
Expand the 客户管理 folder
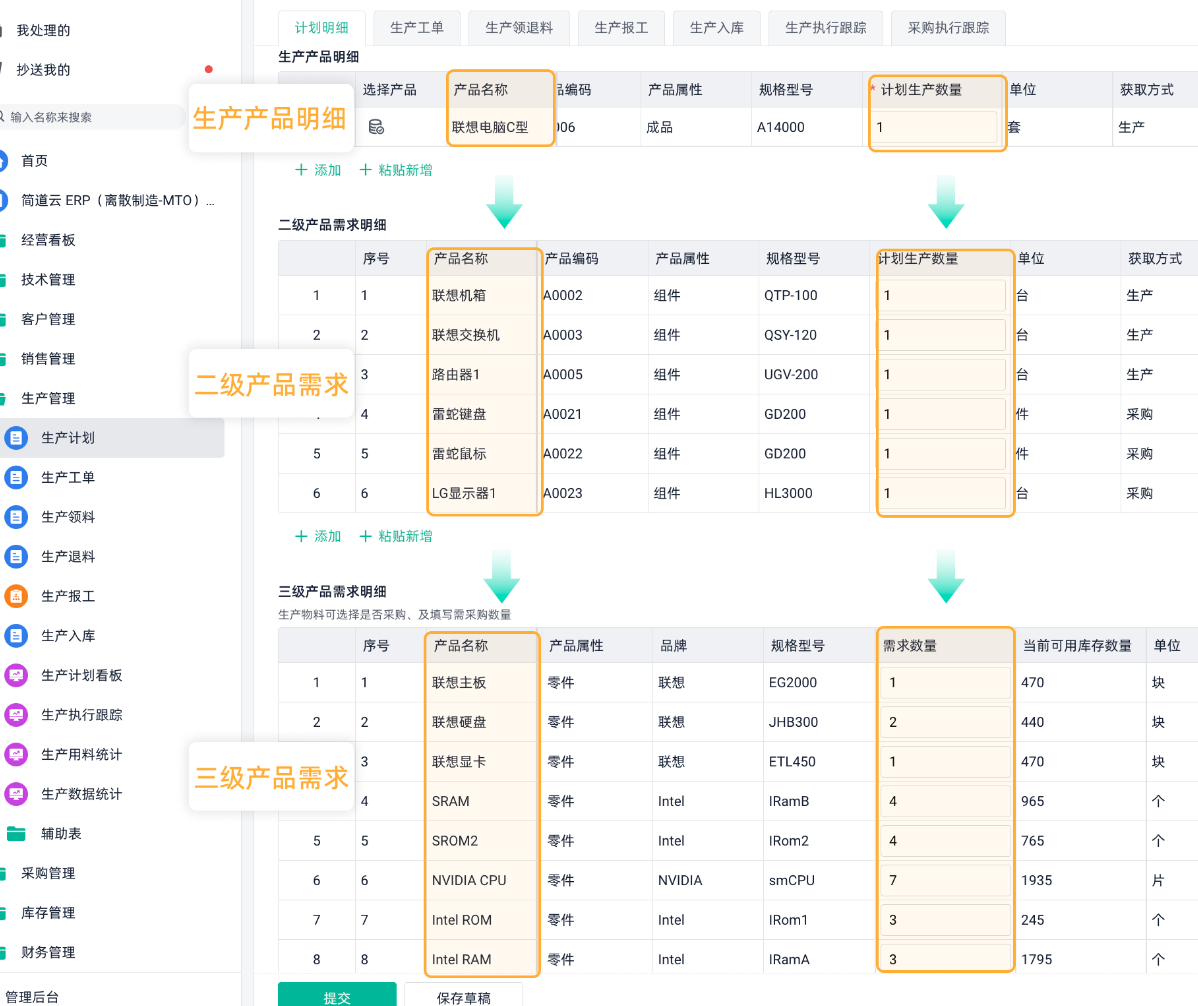click(x=48, y=319)
